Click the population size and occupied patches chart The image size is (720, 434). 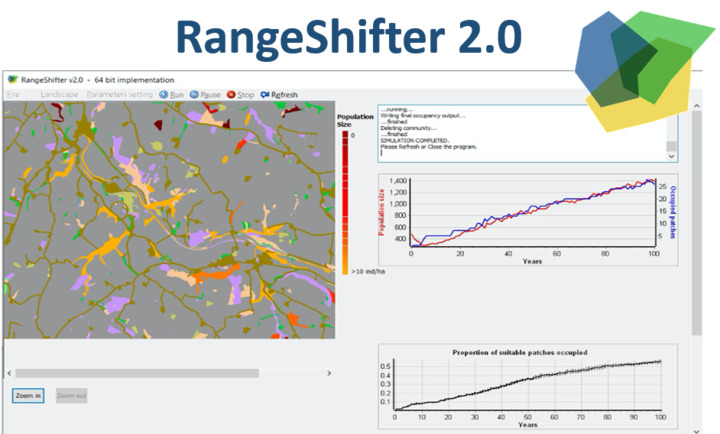click(x=528, y=220)
